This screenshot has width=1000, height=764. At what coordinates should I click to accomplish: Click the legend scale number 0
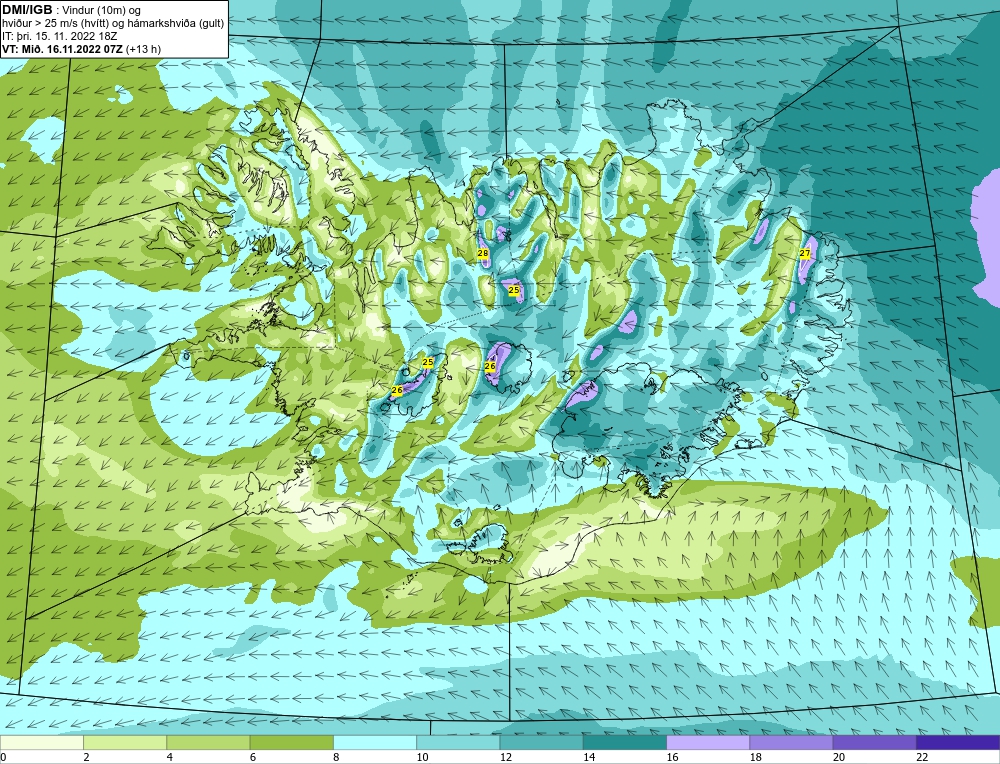3,758
